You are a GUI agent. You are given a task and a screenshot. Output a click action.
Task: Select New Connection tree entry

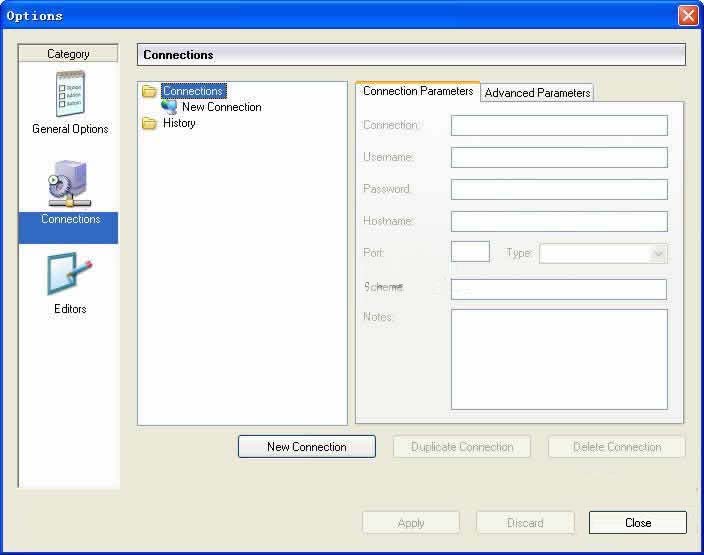[221, 107]
